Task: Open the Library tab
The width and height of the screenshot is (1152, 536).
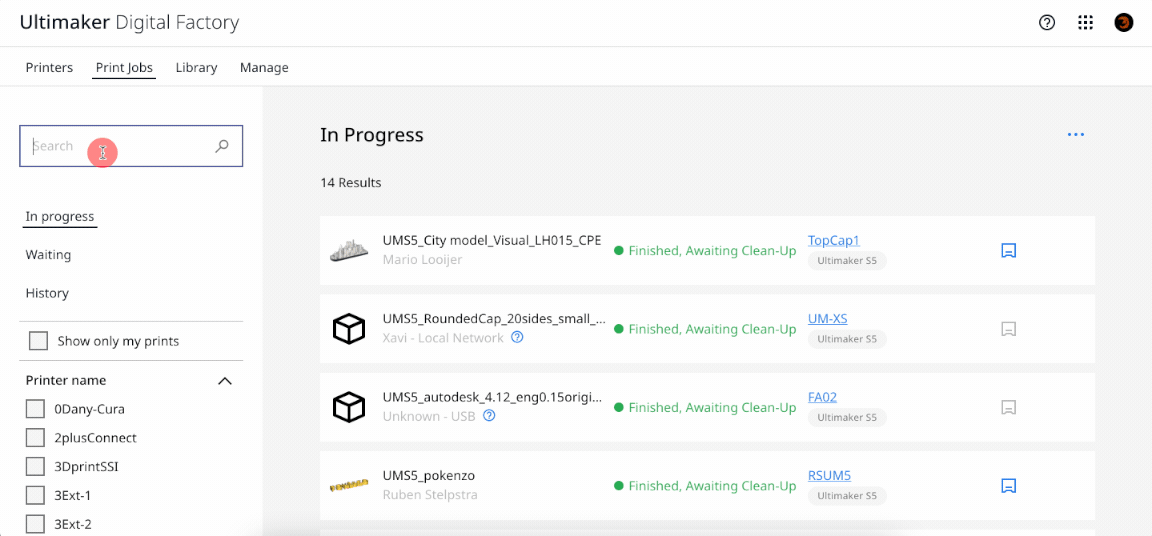Action: point(196,68)
